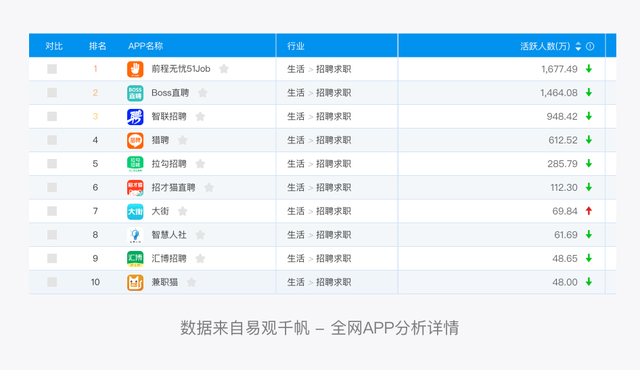The width and height of the screenshot is (640, 370).
Task: Favorite Boss直聘 with its star
Action: tap(202, 93)
